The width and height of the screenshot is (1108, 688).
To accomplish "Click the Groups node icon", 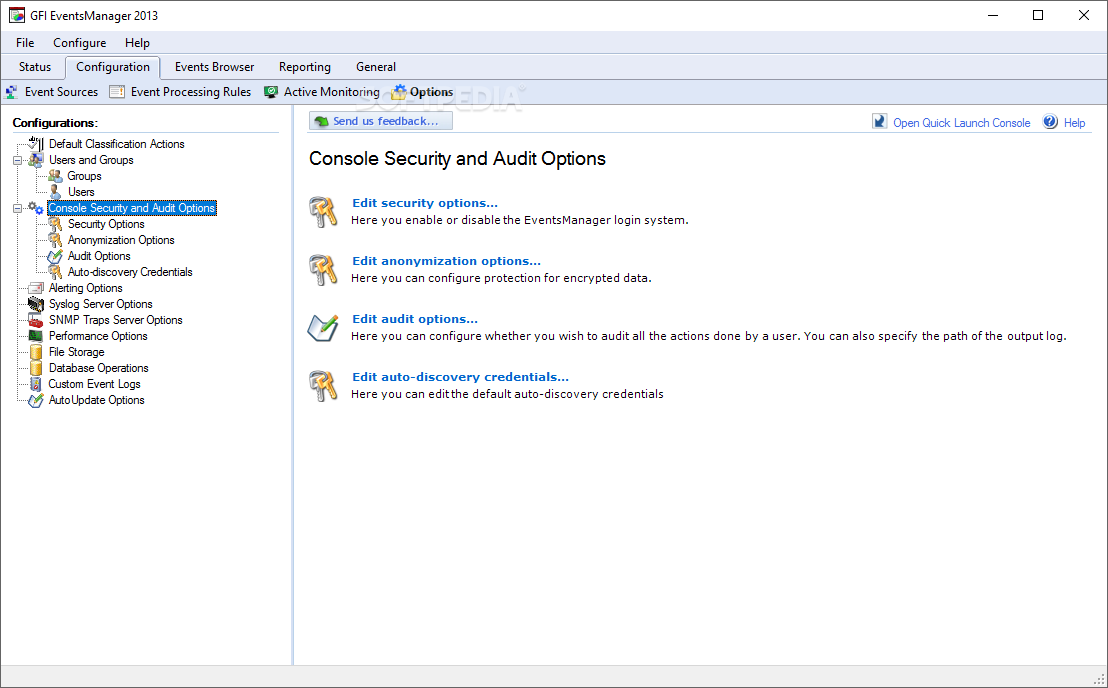I will [55, 176].
